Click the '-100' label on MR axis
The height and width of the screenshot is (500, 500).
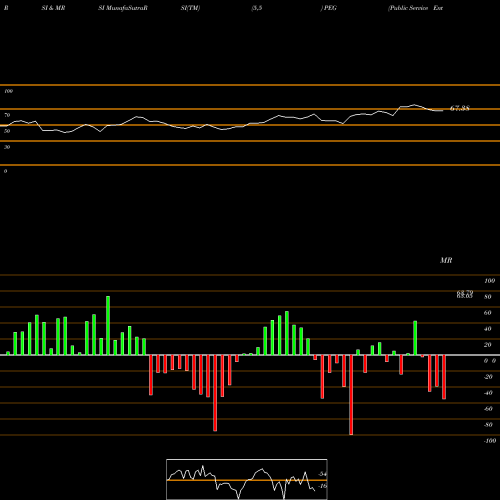[x=489, y=441]
